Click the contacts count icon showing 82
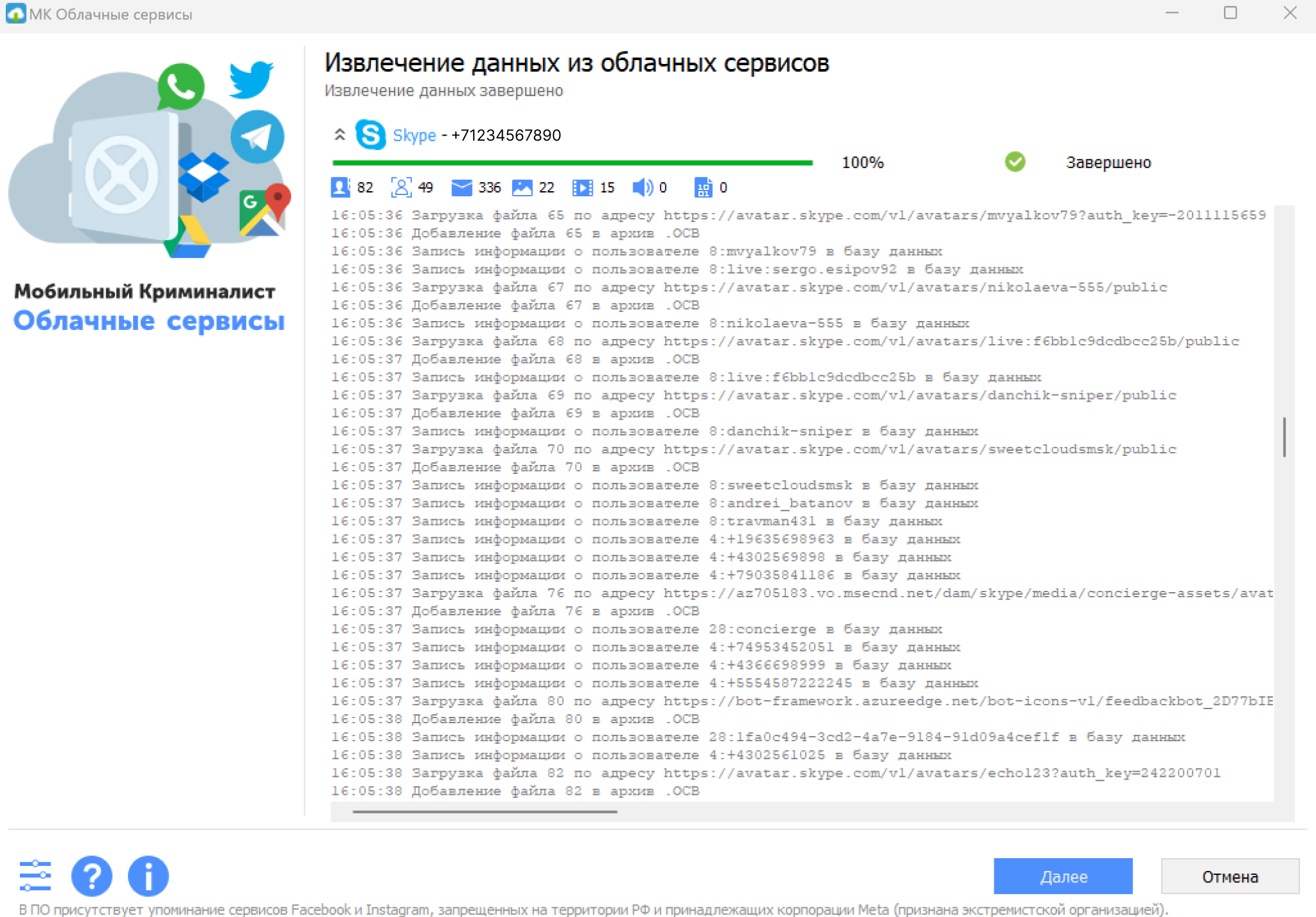The height and width of the screenshot is (917, 1316). click(340, 187)
